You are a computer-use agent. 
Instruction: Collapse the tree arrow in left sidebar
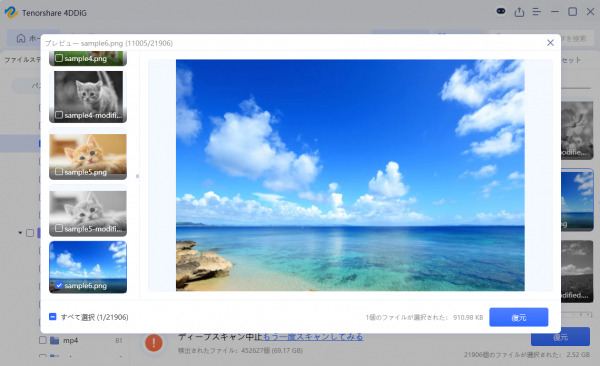[x=20, y=233]
